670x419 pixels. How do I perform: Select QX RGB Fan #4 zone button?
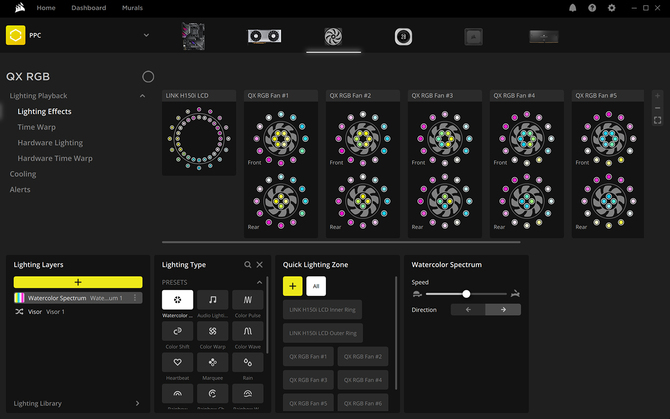click(363, 380)
